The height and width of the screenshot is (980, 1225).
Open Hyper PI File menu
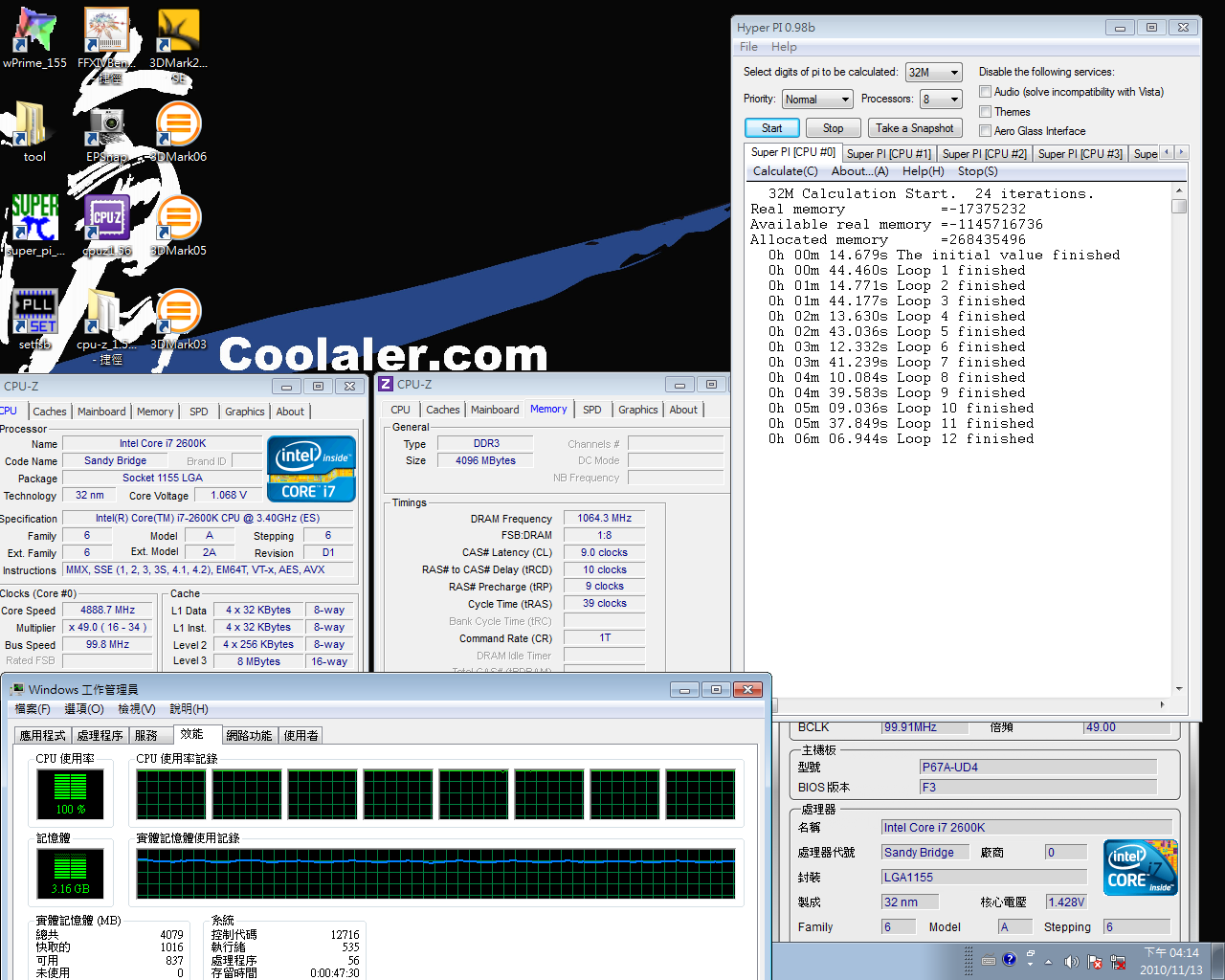tap(748, 47)
